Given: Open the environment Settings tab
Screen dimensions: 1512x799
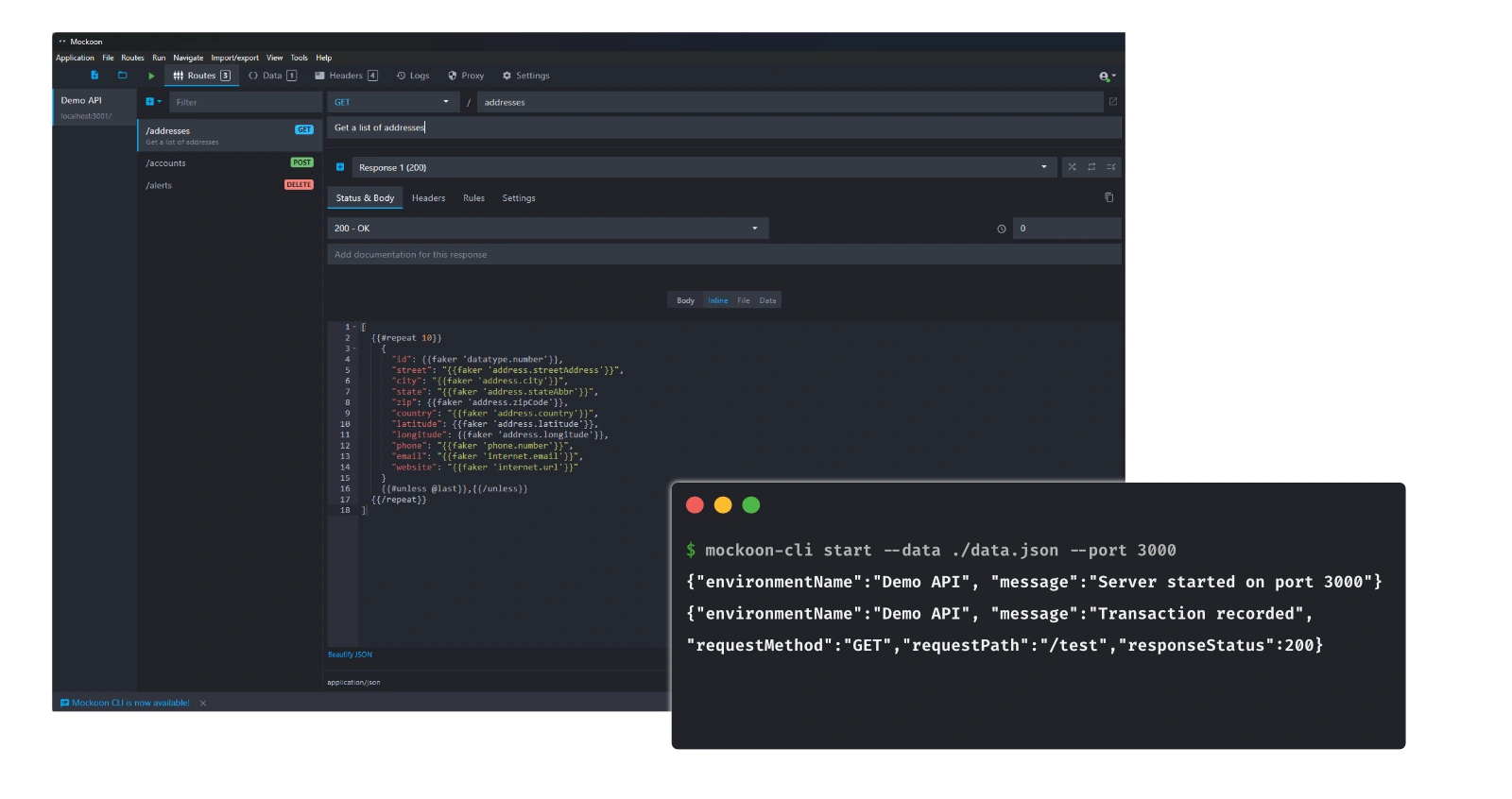Looking at the screenshot, I should (x=525, y=76).
